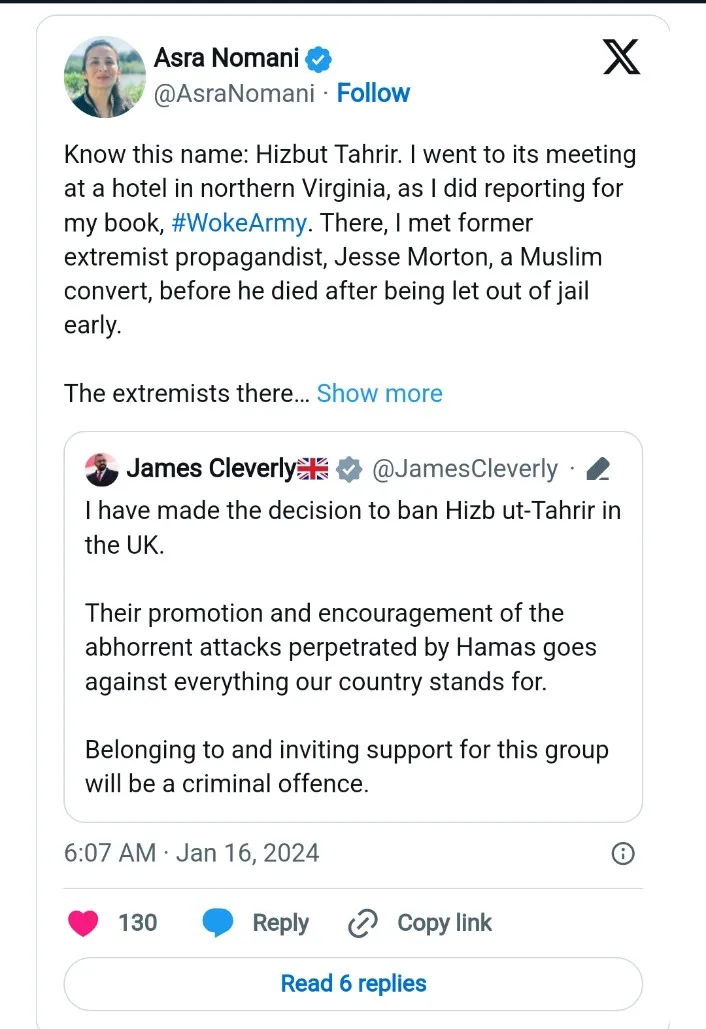Like the tweet with the heart icon
Screen dimensions: 706x1029
coord(83,923)
